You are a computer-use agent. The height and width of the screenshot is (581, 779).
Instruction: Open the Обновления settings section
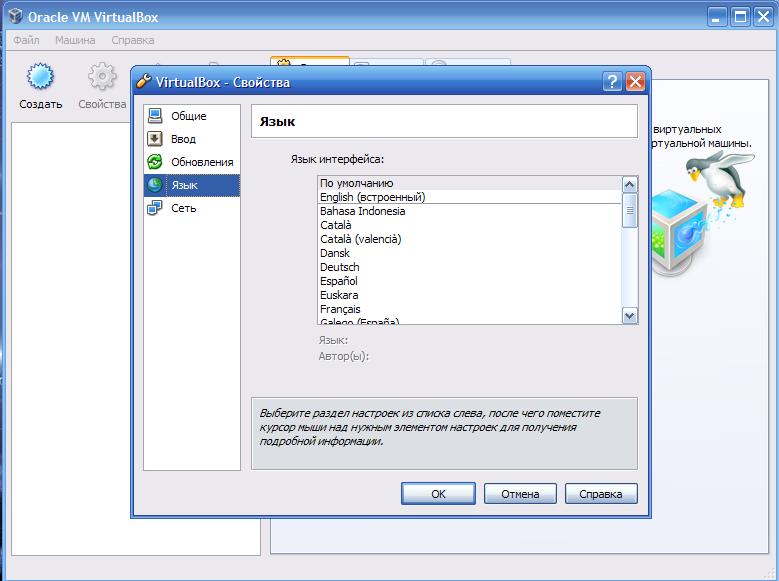pos(192,162)
